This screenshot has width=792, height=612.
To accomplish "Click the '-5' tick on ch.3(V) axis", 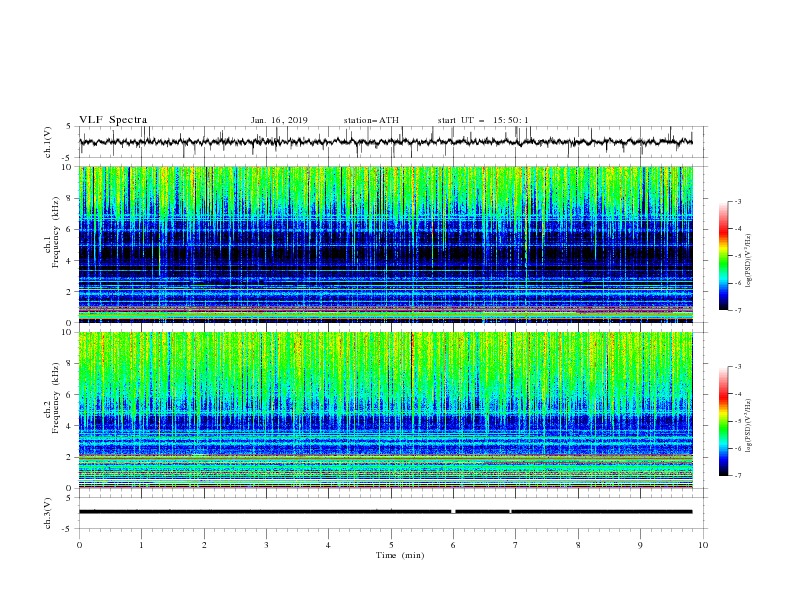I will 68,529.
